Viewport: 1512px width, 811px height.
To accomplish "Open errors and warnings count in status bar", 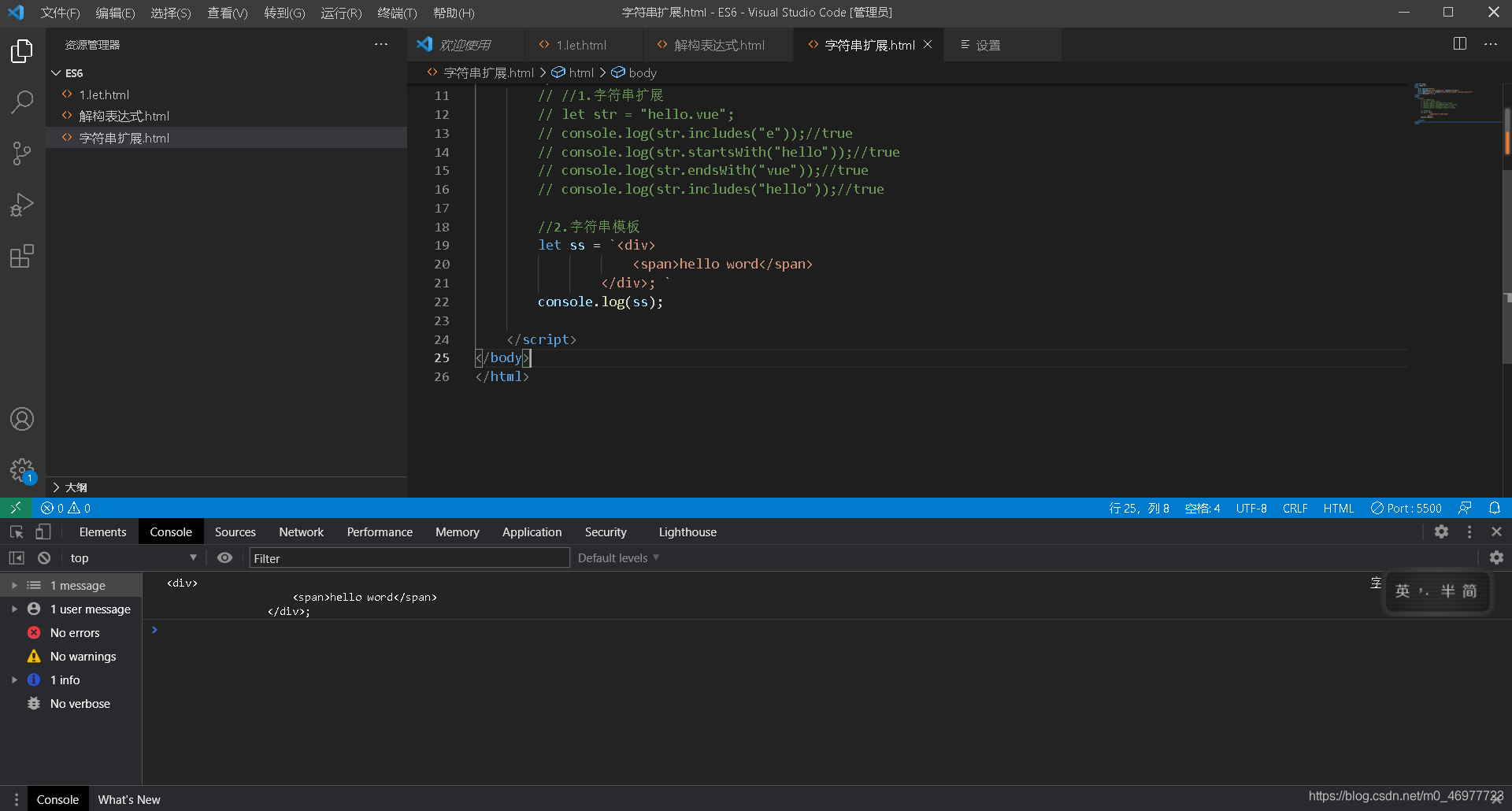I will (x=66, y=508).
